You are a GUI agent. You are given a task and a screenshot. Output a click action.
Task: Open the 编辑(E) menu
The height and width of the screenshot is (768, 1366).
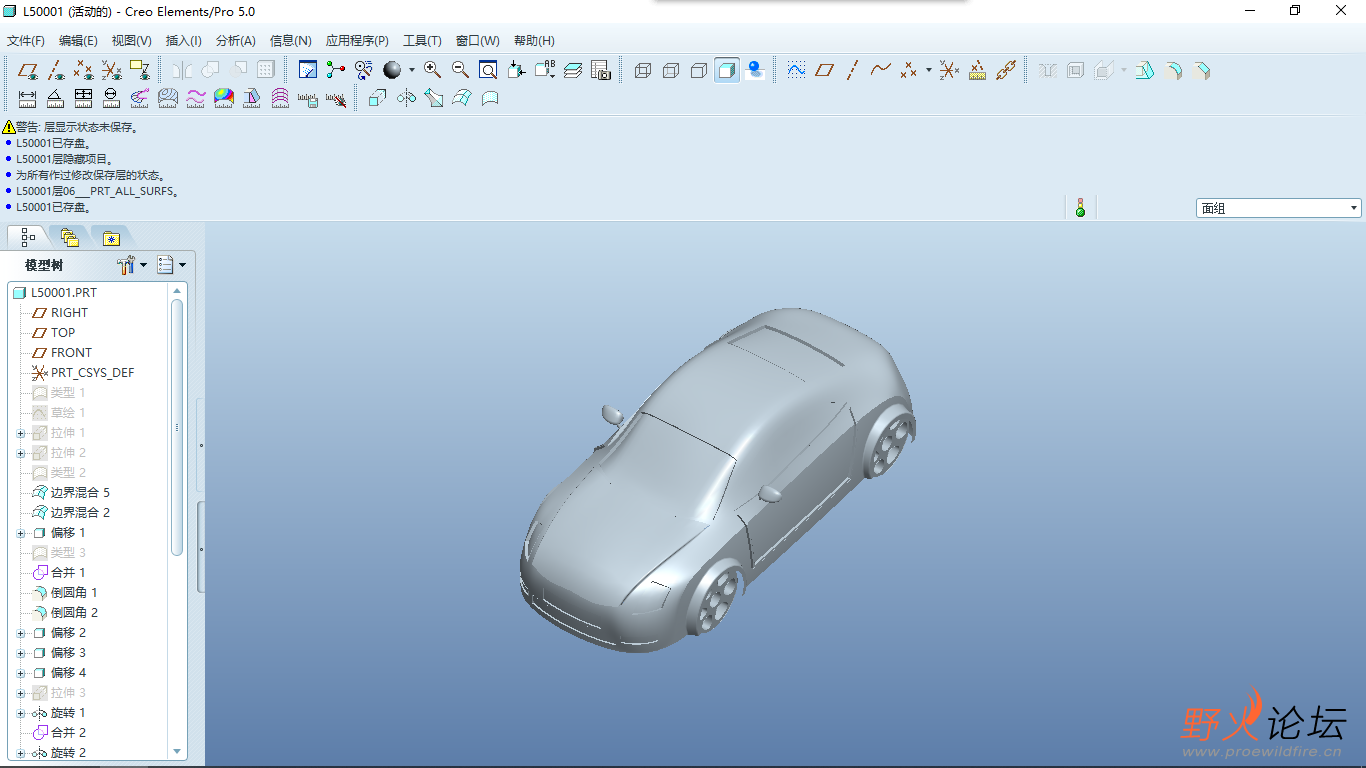point(78,41)
